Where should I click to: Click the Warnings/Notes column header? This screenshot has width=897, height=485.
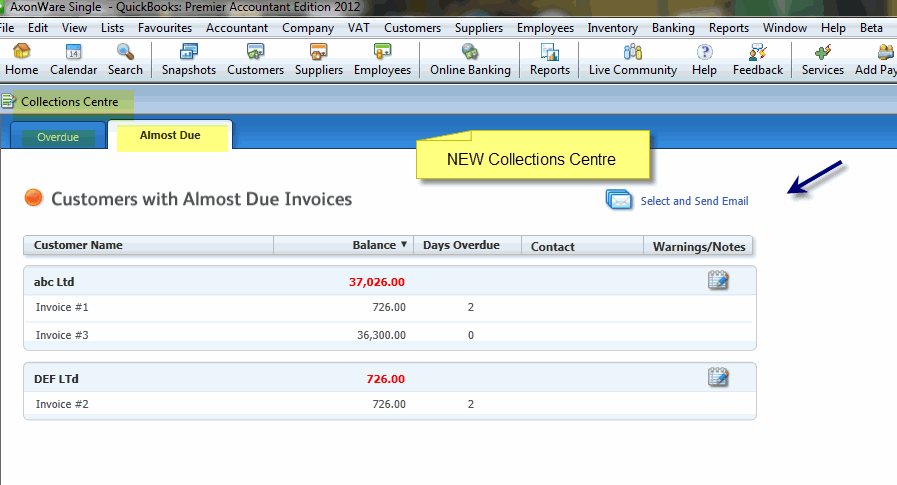click(698, 246)
